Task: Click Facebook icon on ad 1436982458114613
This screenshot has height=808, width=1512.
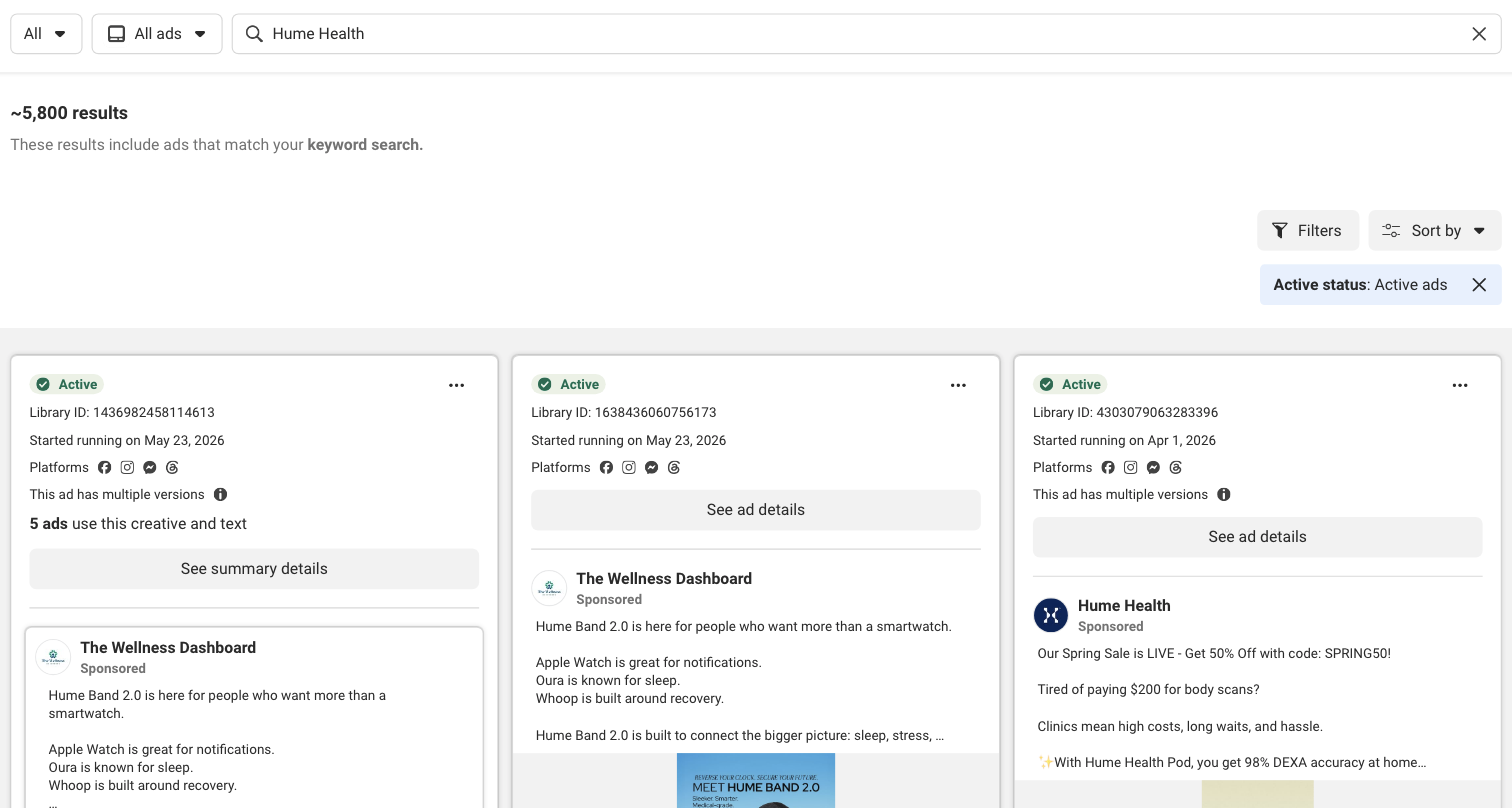Action: [x=105, y=467]
